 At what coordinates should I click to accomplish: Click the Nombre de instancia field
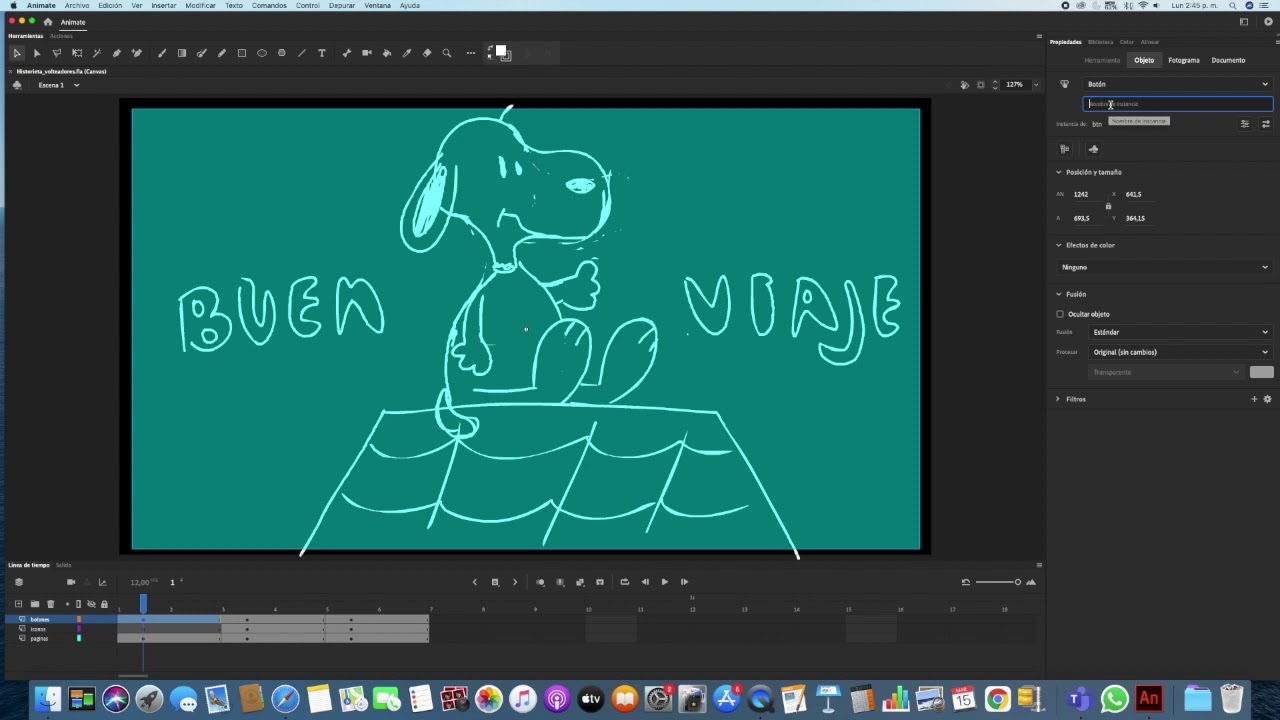1178,104
